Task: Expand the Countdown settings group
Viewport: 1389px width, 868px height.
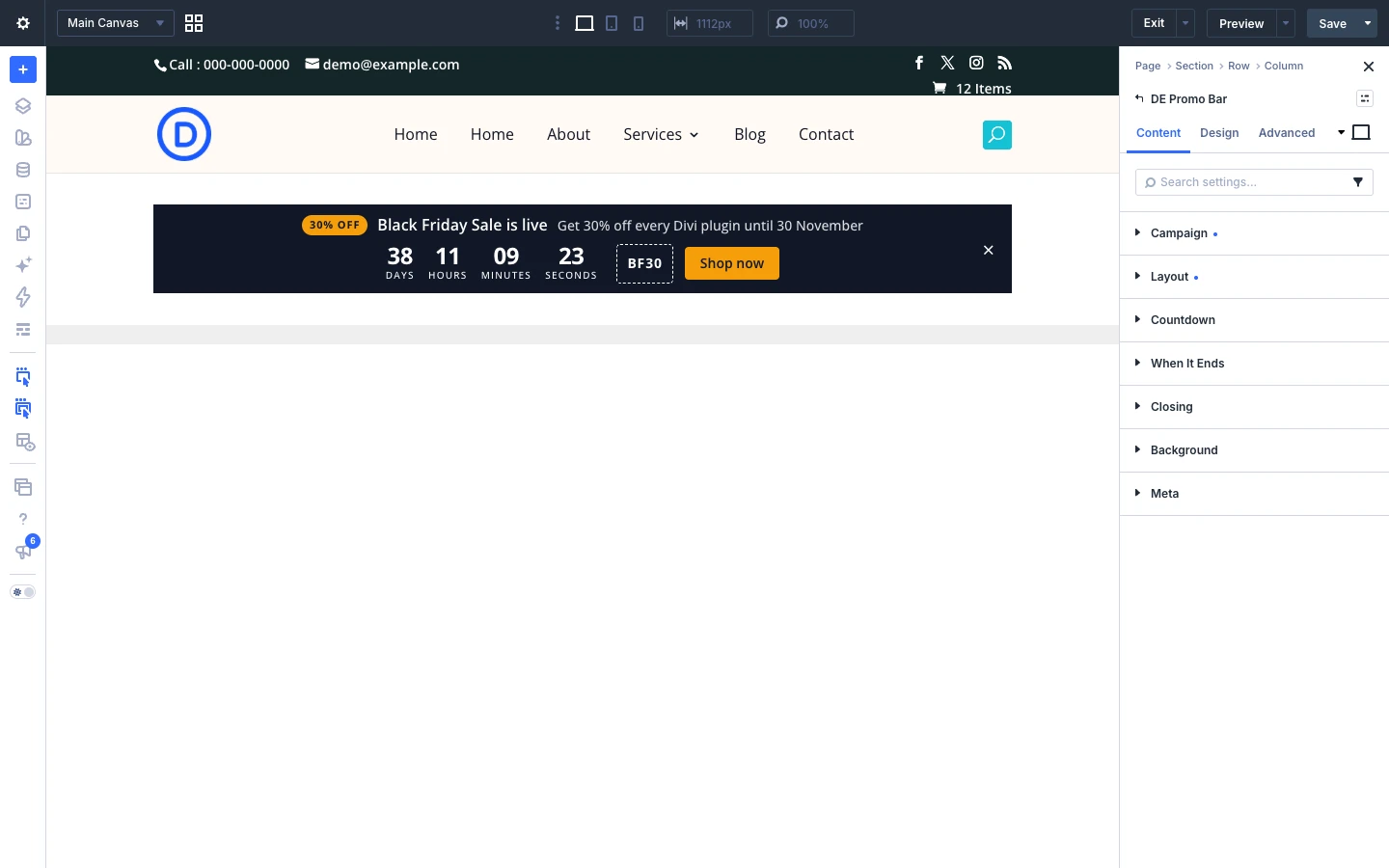Action: [x=1254, y=320]
